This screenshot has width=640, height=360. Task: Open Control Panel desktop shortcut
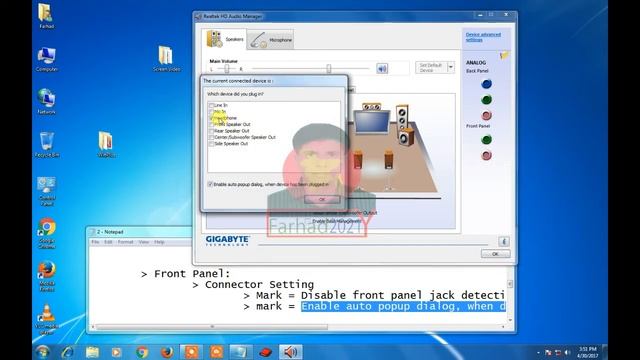[47, 191]
